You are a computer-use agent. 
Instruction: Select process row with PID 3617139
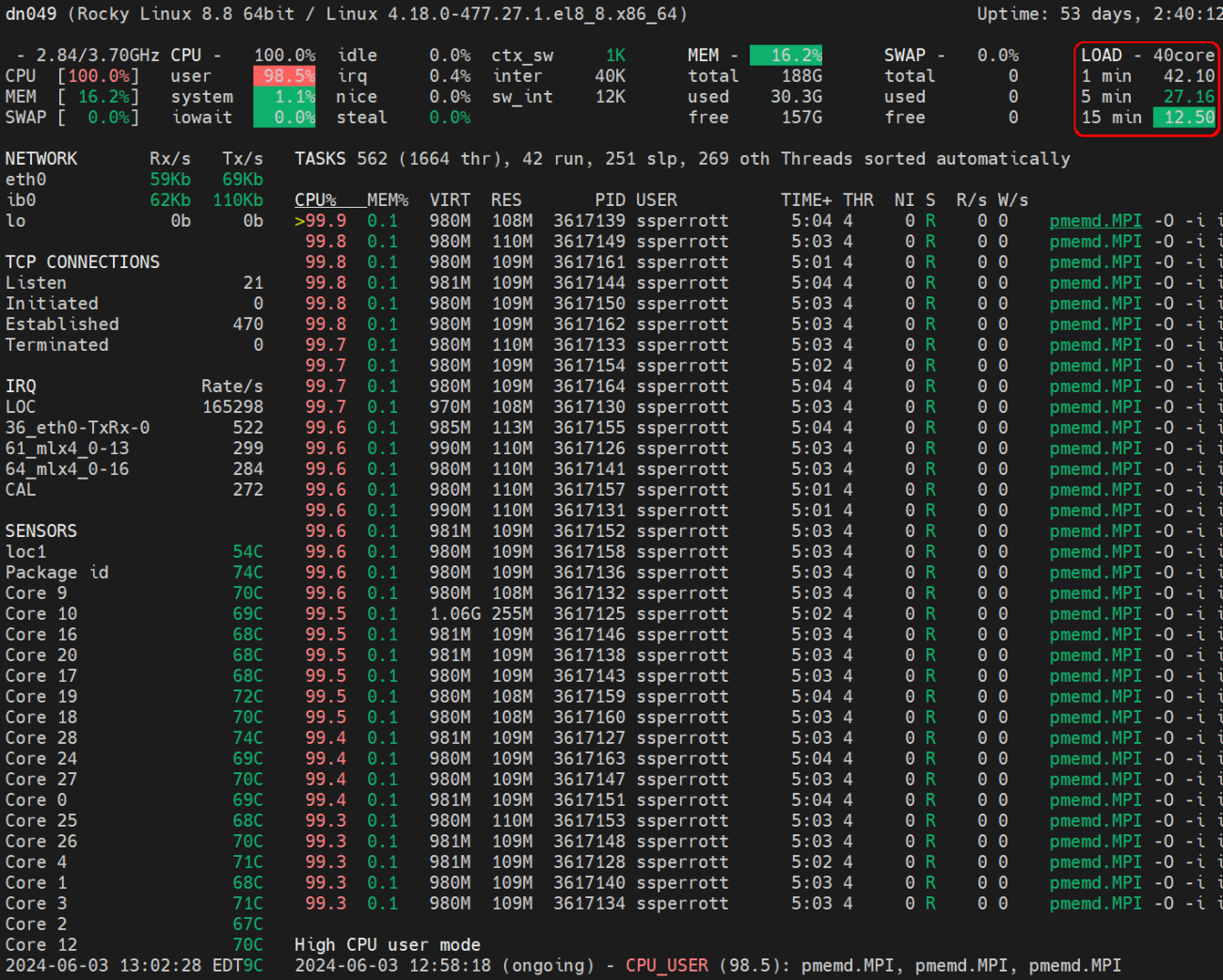coord(758,221)
